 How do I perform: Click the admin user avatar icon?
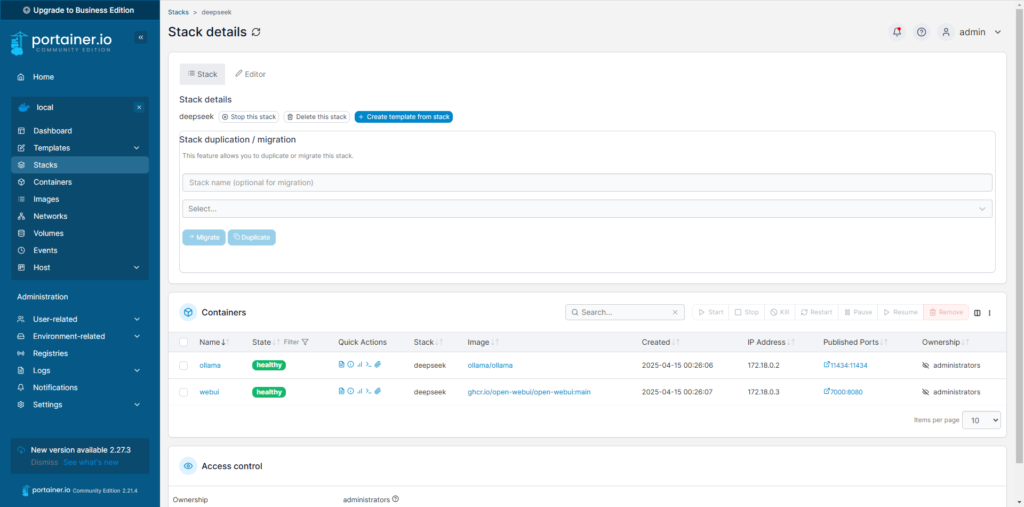coord(946,32)
